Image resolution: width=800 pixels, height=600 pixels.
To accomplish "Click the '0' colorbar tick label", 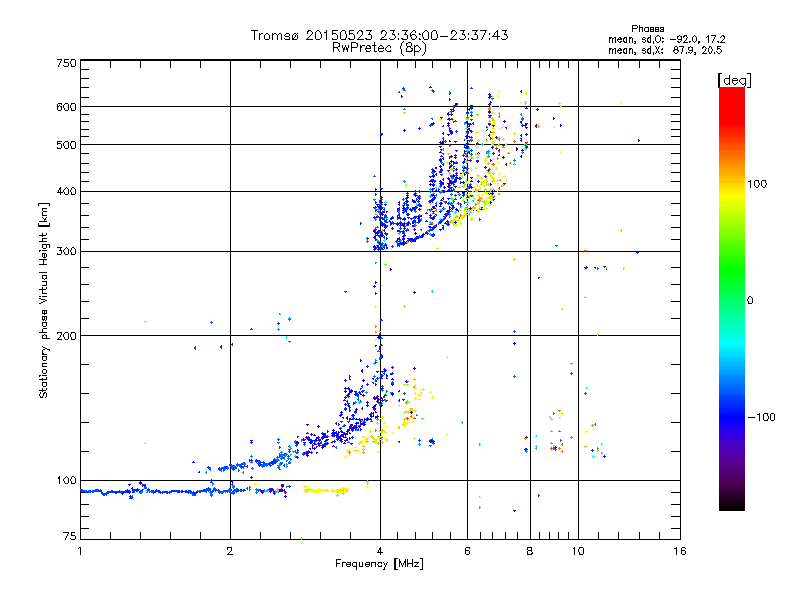I will pyautogui.click(x=750, y=301).
